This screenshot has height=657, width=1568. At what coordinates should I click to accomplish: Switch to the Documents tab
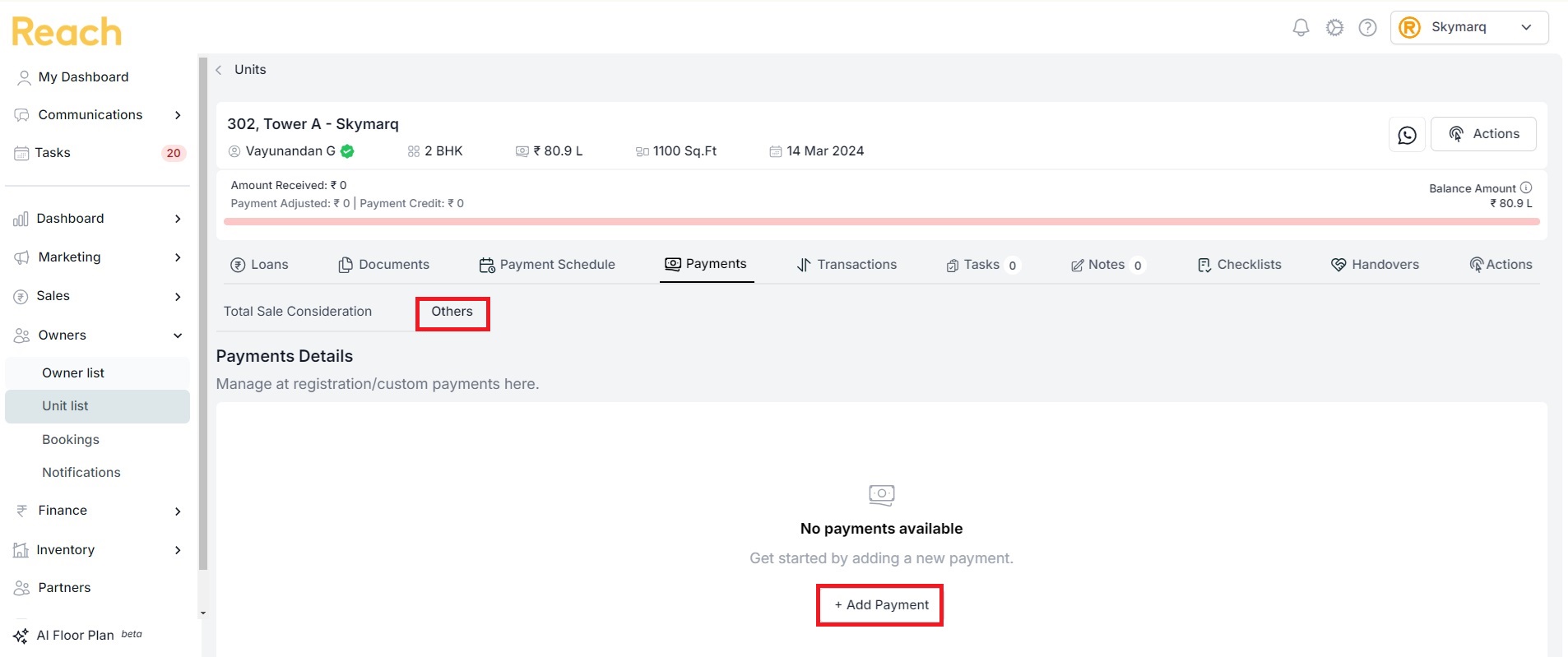click(383, 265)
